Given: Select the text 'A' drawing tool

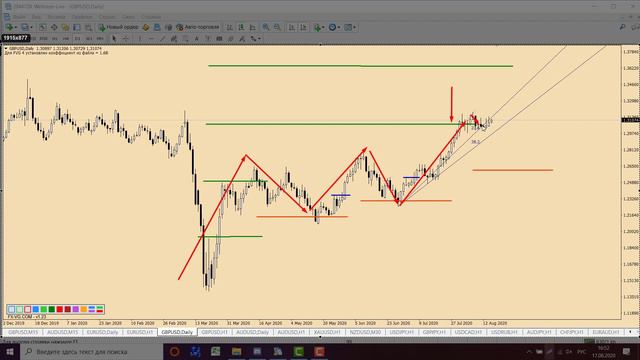Looking at the screenshot, I should [x=197, y=38].
